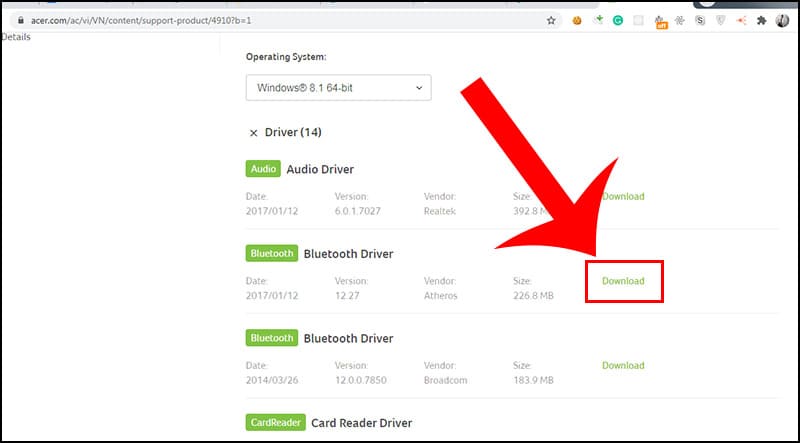This screenshot has height=443, width=800.
Task: Click the size '226.8 MB'
Action: tap(533, 296)
